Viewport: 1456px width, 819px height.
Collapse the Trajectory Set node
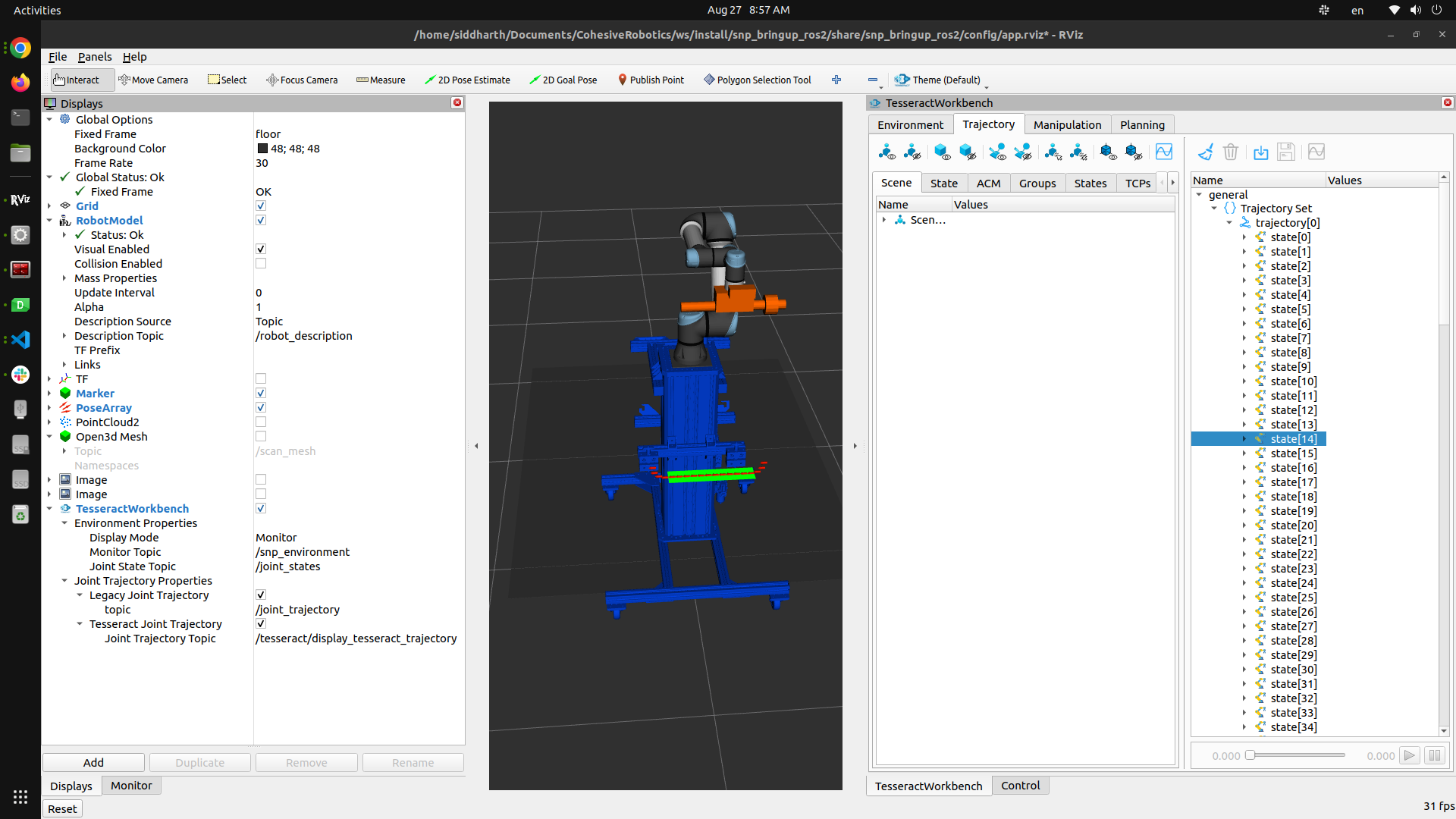(1214, 209)
